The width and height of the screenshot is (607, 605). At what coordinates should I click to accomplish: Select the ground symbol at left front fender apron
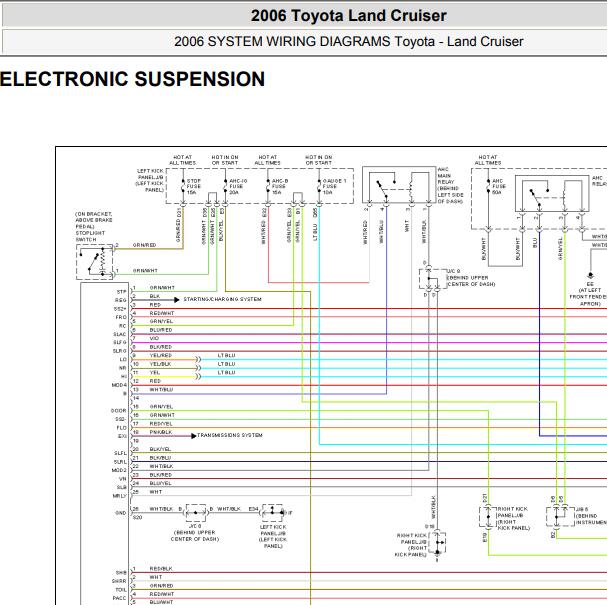[x=590, y=275]
